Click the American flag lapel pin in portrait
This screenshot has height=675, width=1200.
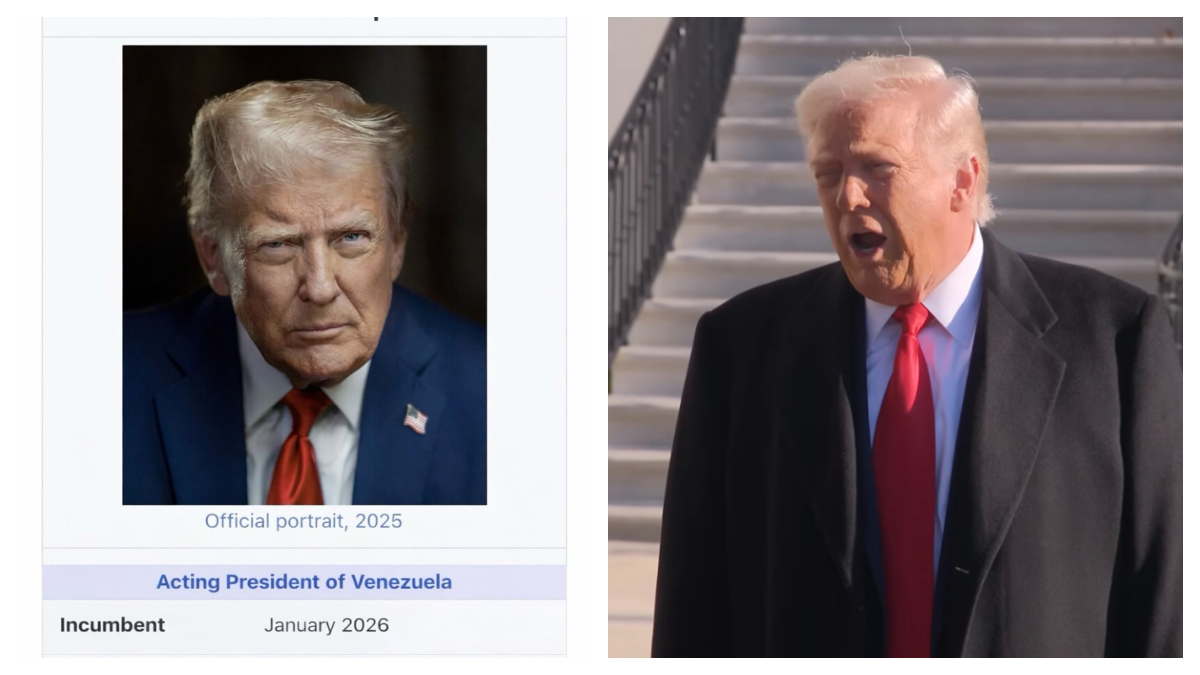tap(416, 418)
